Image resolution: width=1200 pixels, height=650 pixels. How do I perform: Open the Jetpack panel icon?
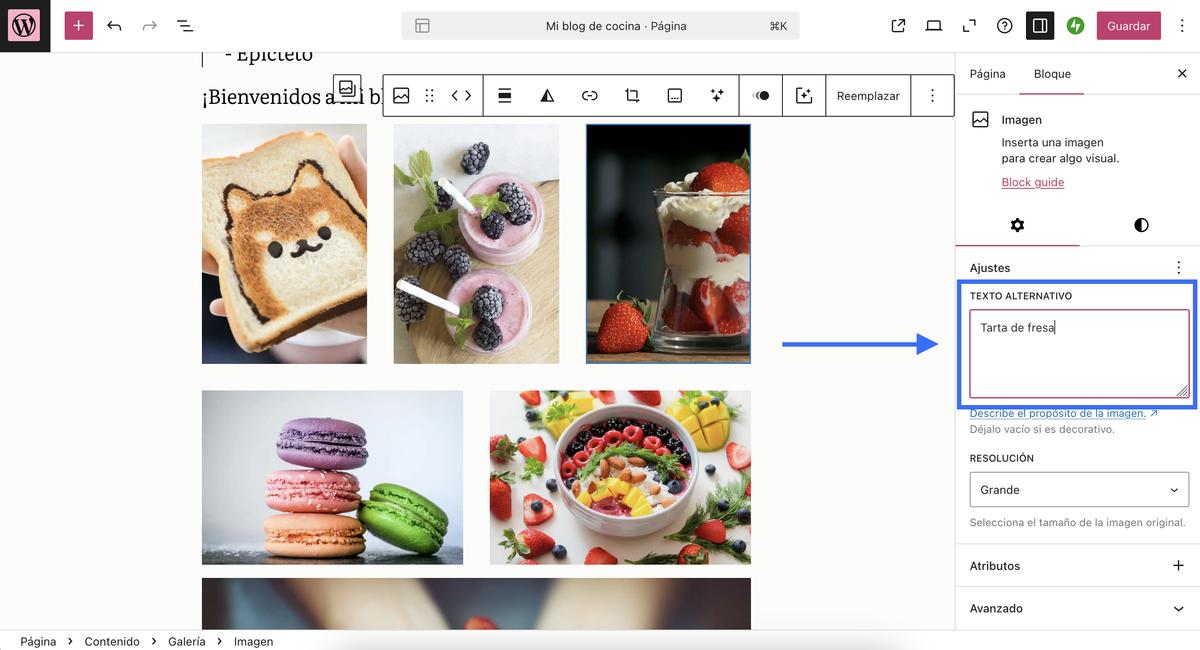tap(1076, 26)
